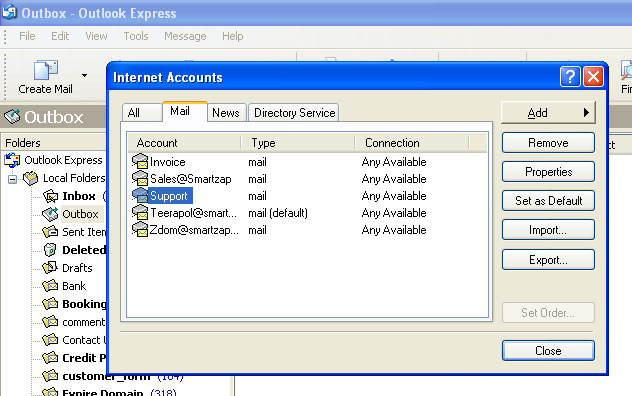
Task: Click the customer_form folder icon
Action: (50, 376)
